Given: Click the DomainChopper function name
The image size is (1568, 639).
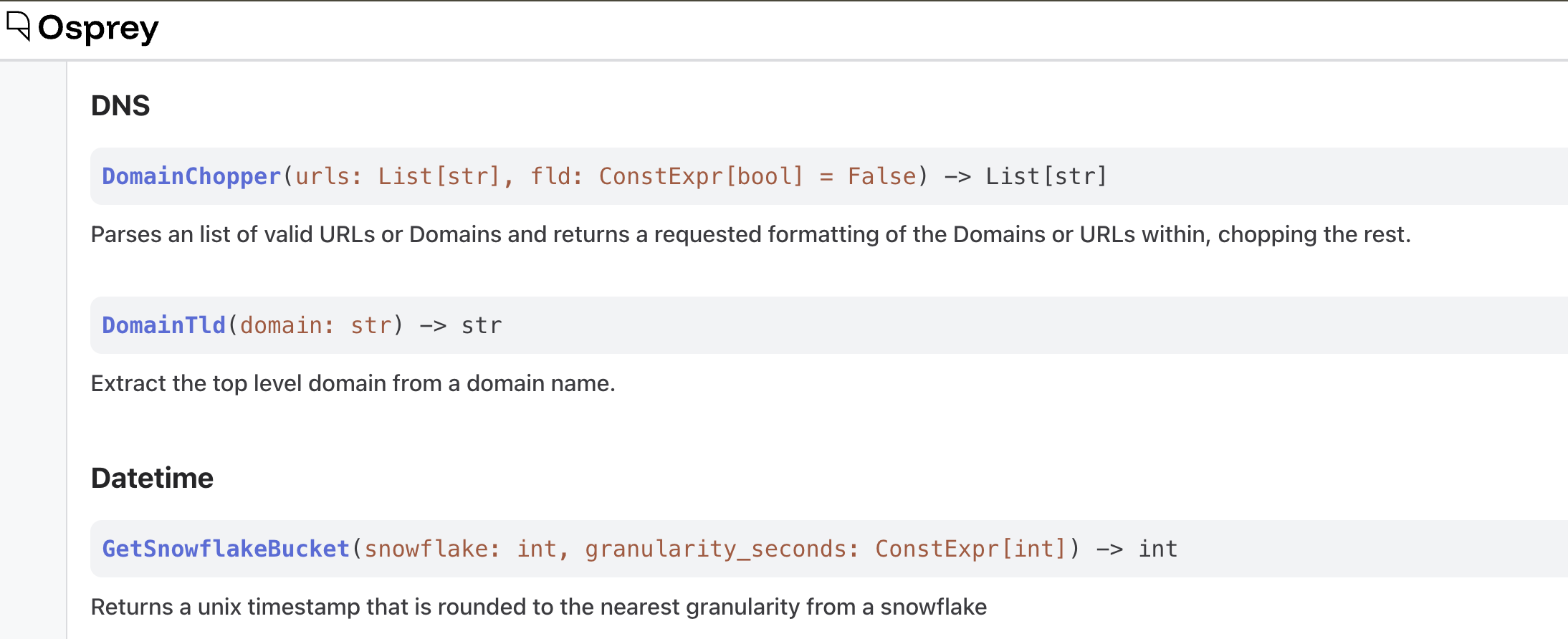Looking at the screenshot, I should (191, 176).
